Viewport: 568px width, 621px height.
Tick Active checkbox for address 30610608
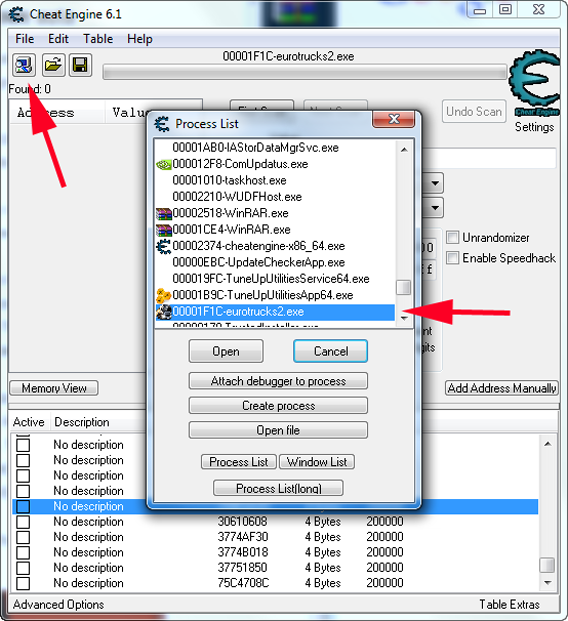click(x=23, y=522)
